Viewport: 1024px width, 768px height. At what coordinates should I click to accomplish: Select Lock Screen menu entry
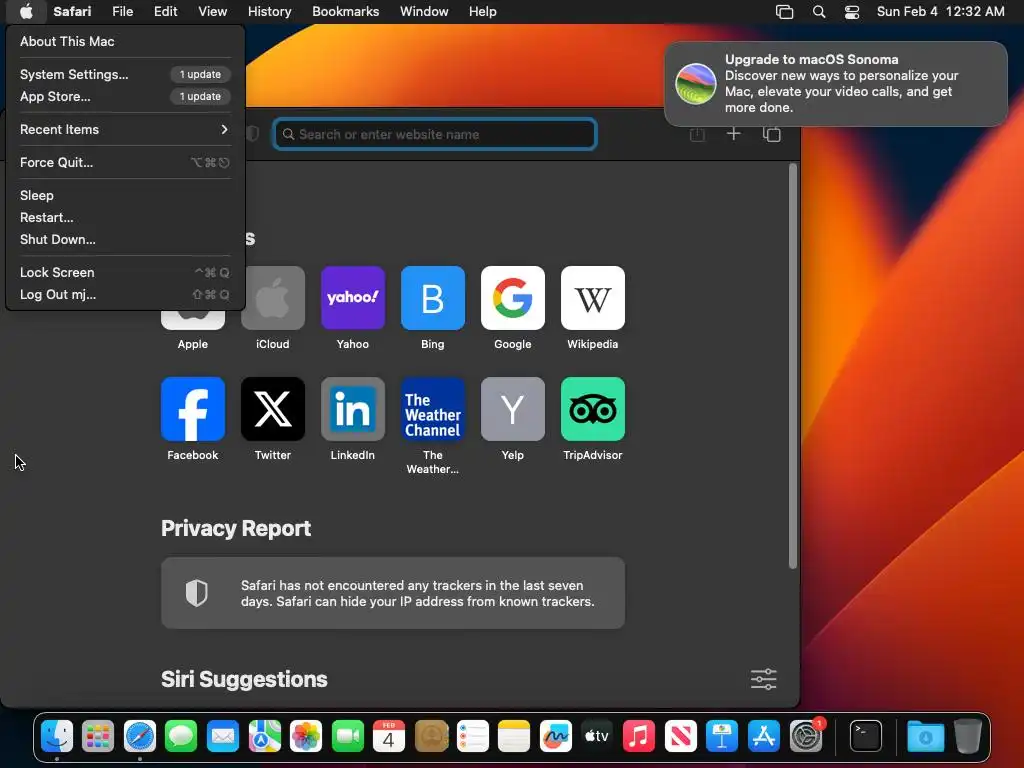(x=125, y=272)
